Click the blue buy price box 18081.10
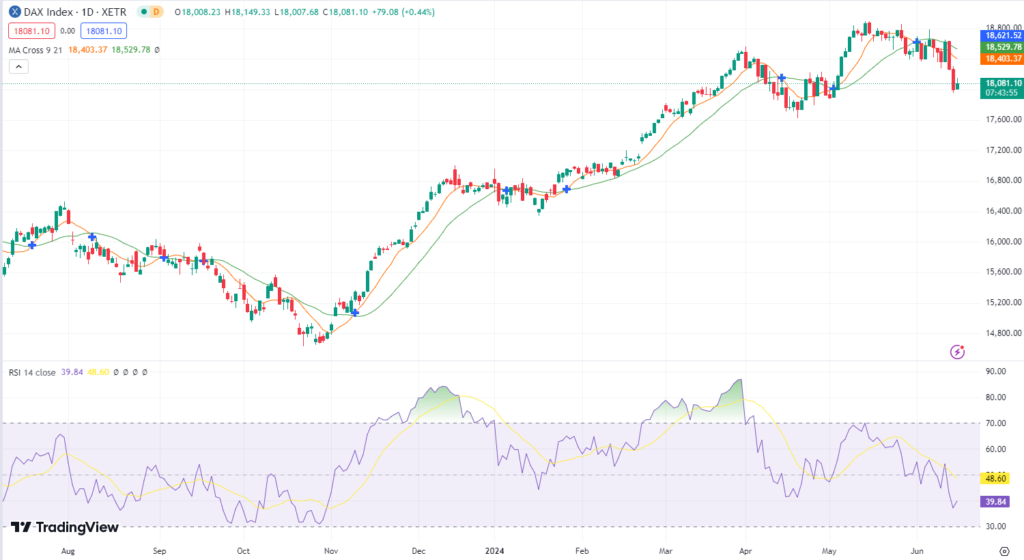This screenshot has height=560, width=1024. 103,31
